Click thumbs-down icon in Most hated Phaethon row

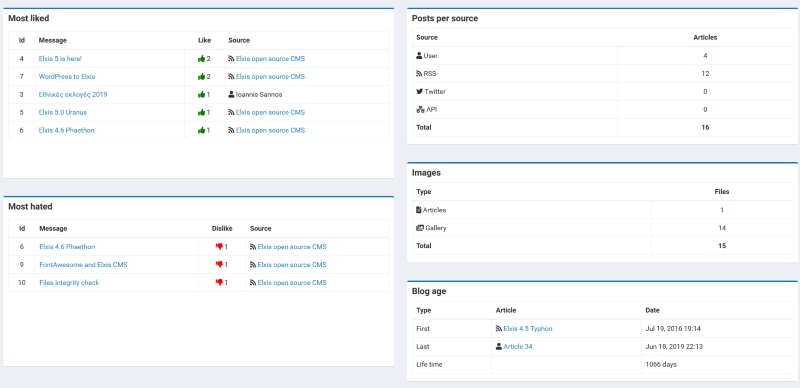(x=219, y=247)
